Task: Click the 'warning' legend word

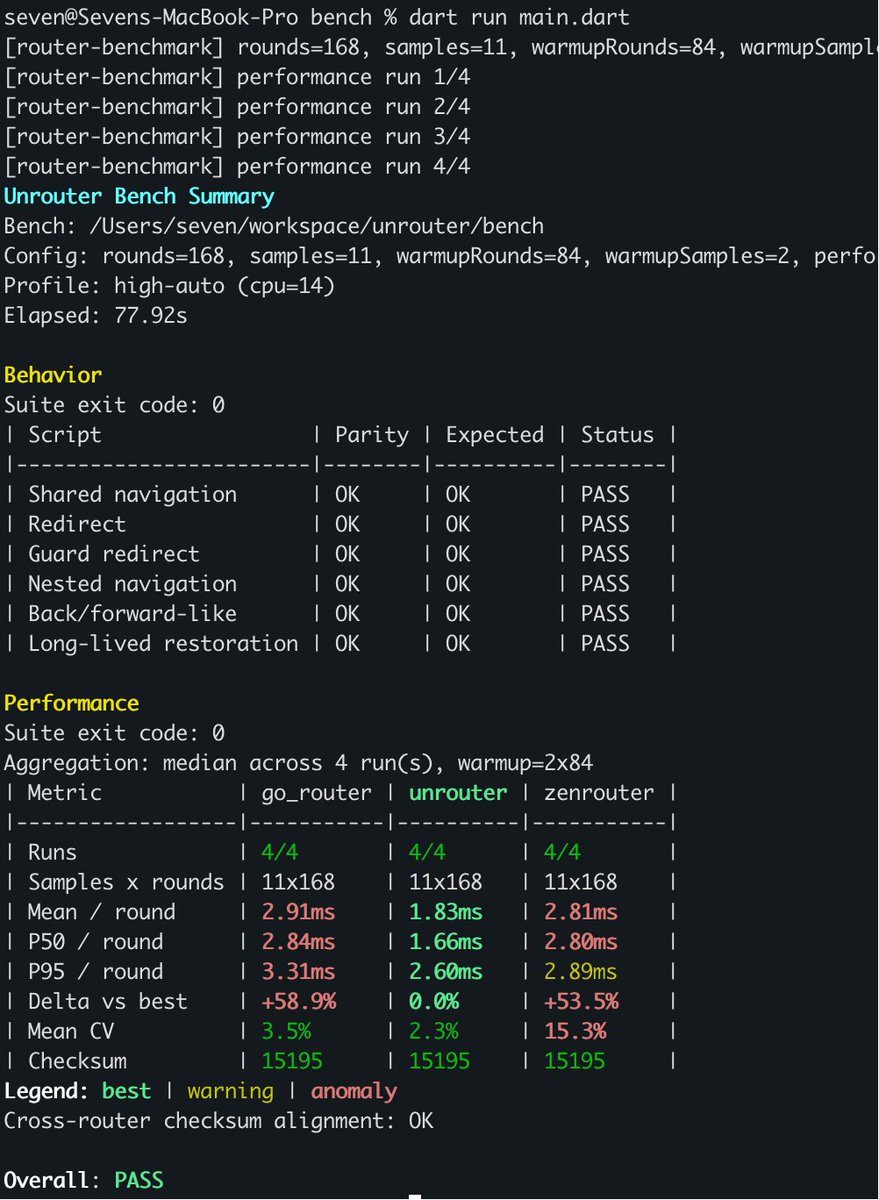Action: coord(230,1091)
